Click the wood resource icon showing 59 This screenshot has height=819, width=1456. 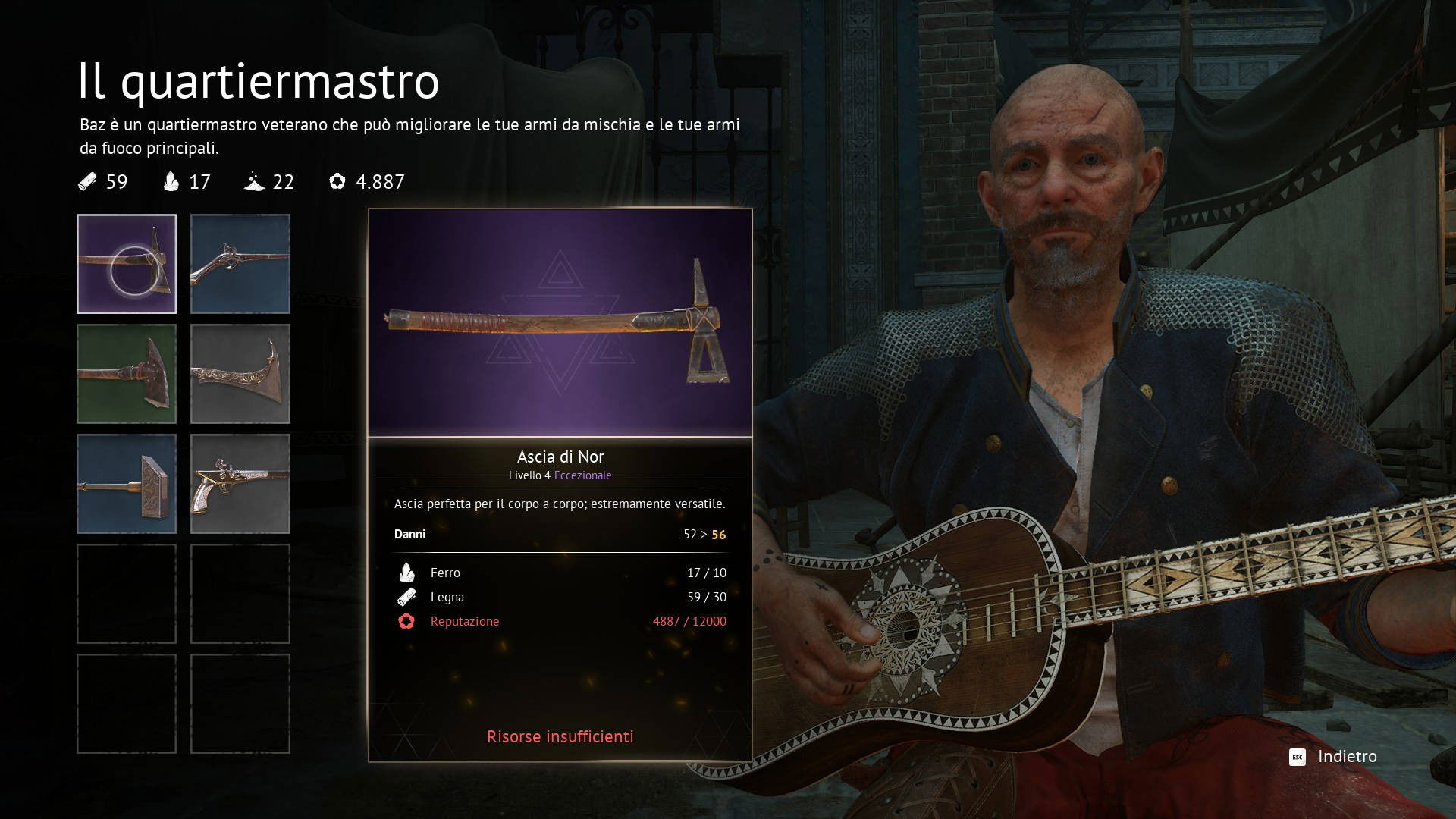coord(87,181)
